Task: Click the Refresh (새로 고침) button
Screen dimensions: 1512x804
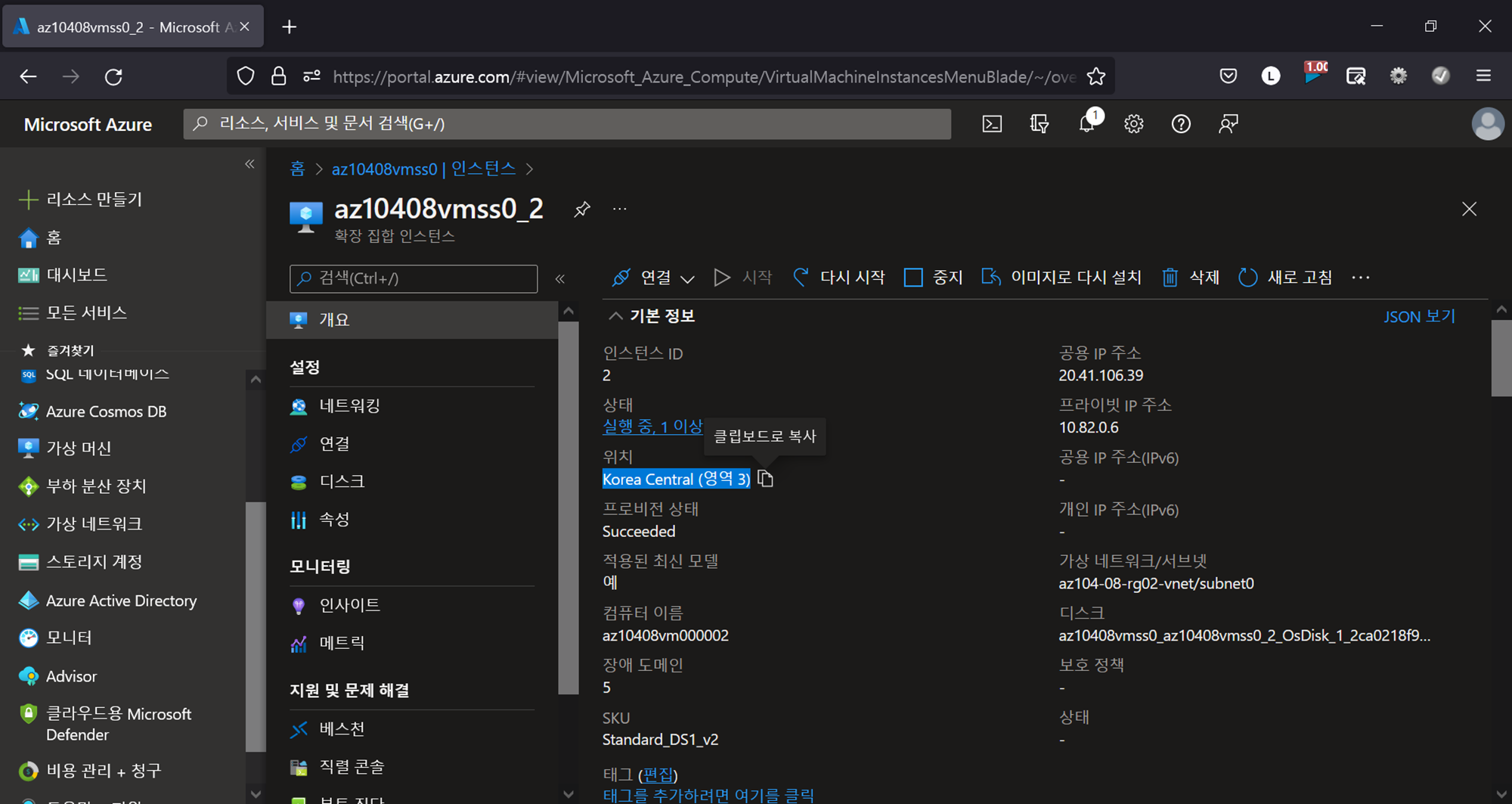Action: [x=1285, y=278]
